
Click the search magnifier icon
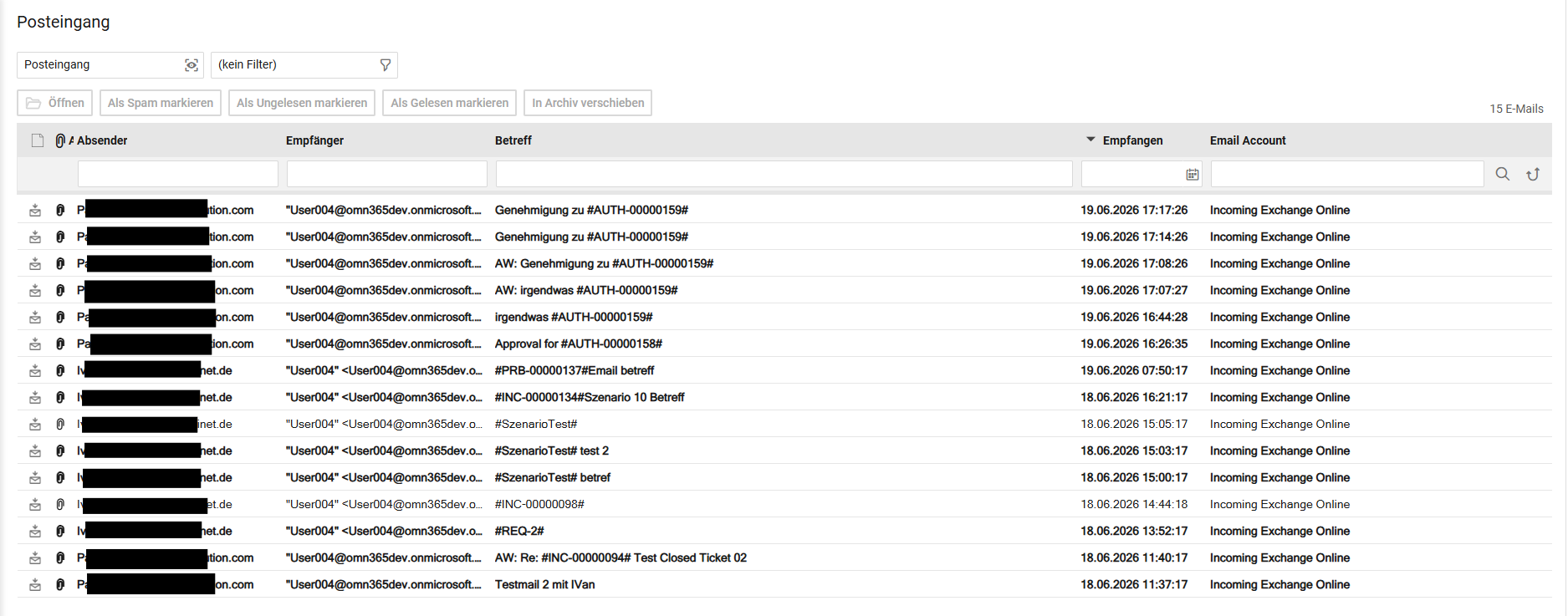coord(1503,174)
